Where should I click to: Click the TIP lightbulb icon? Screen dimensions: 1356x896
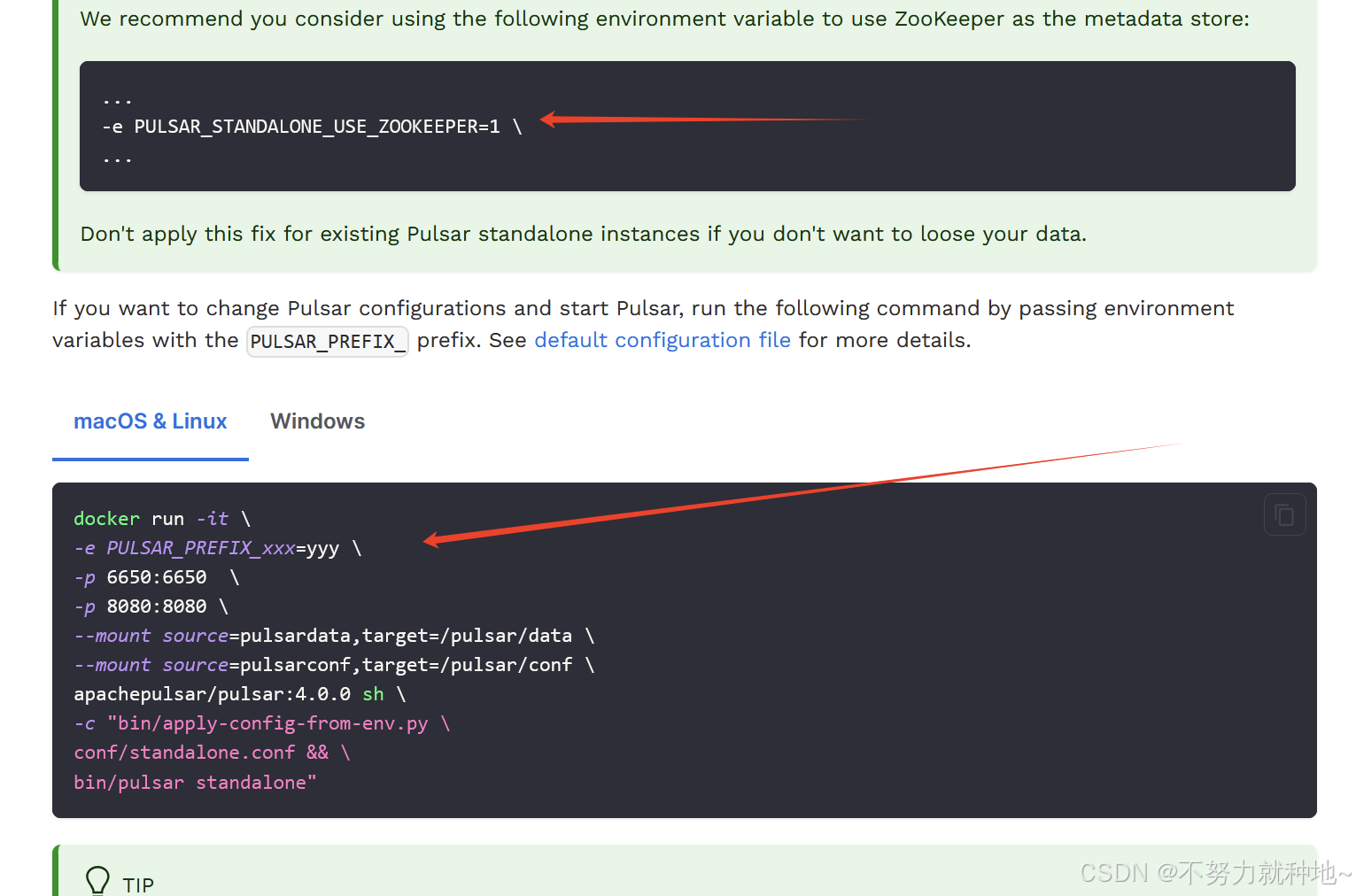97,880
